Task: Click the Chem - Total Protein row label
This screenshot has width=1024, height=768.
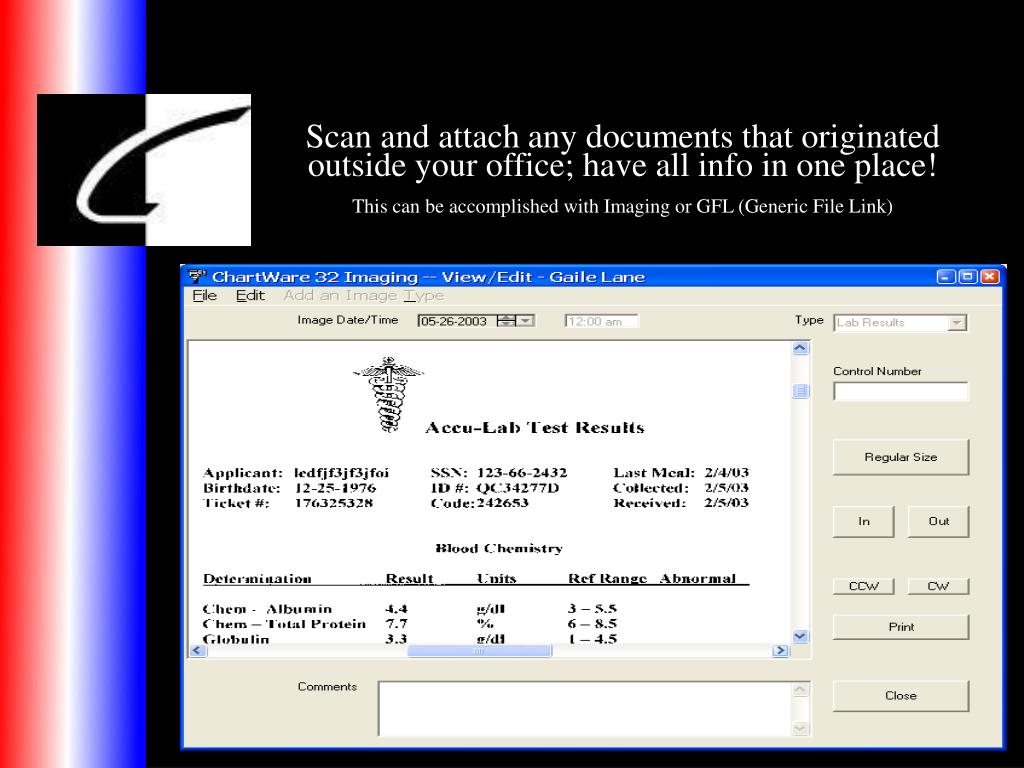Action: tap(284, 624)
